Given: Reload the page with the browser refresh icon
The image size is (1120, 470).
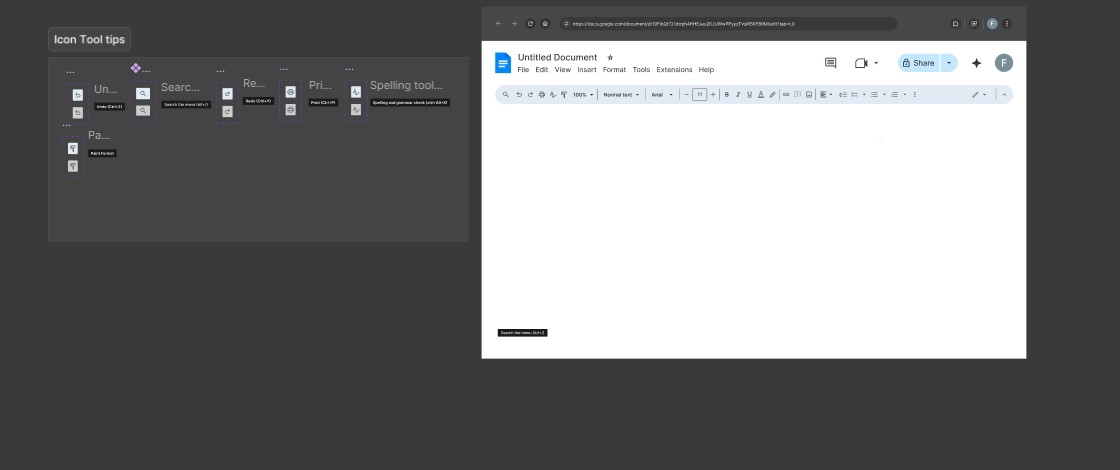Looking at the screenshot, I should point(530,24).
